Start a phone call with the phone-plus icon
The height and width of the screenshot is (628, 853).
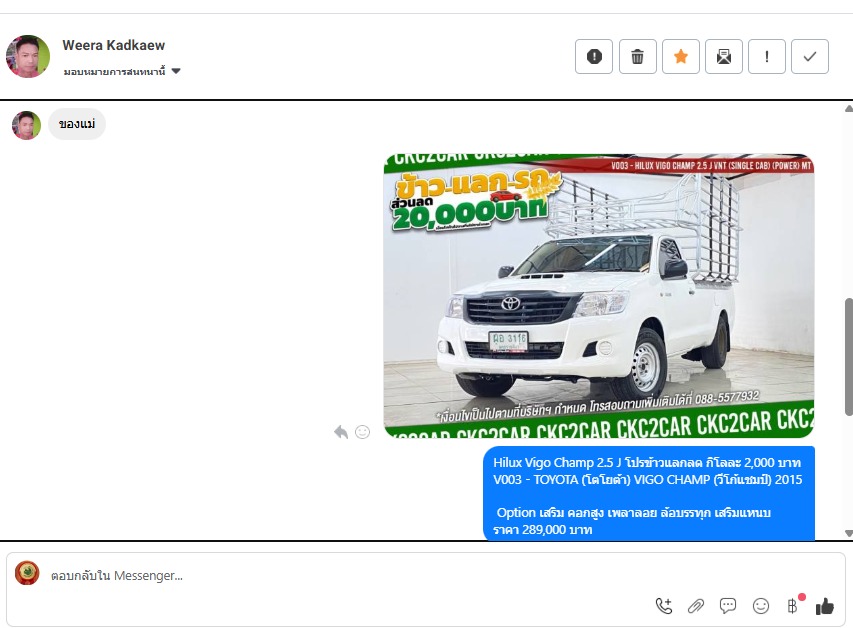pyautogui.click(x=664, y=606)
